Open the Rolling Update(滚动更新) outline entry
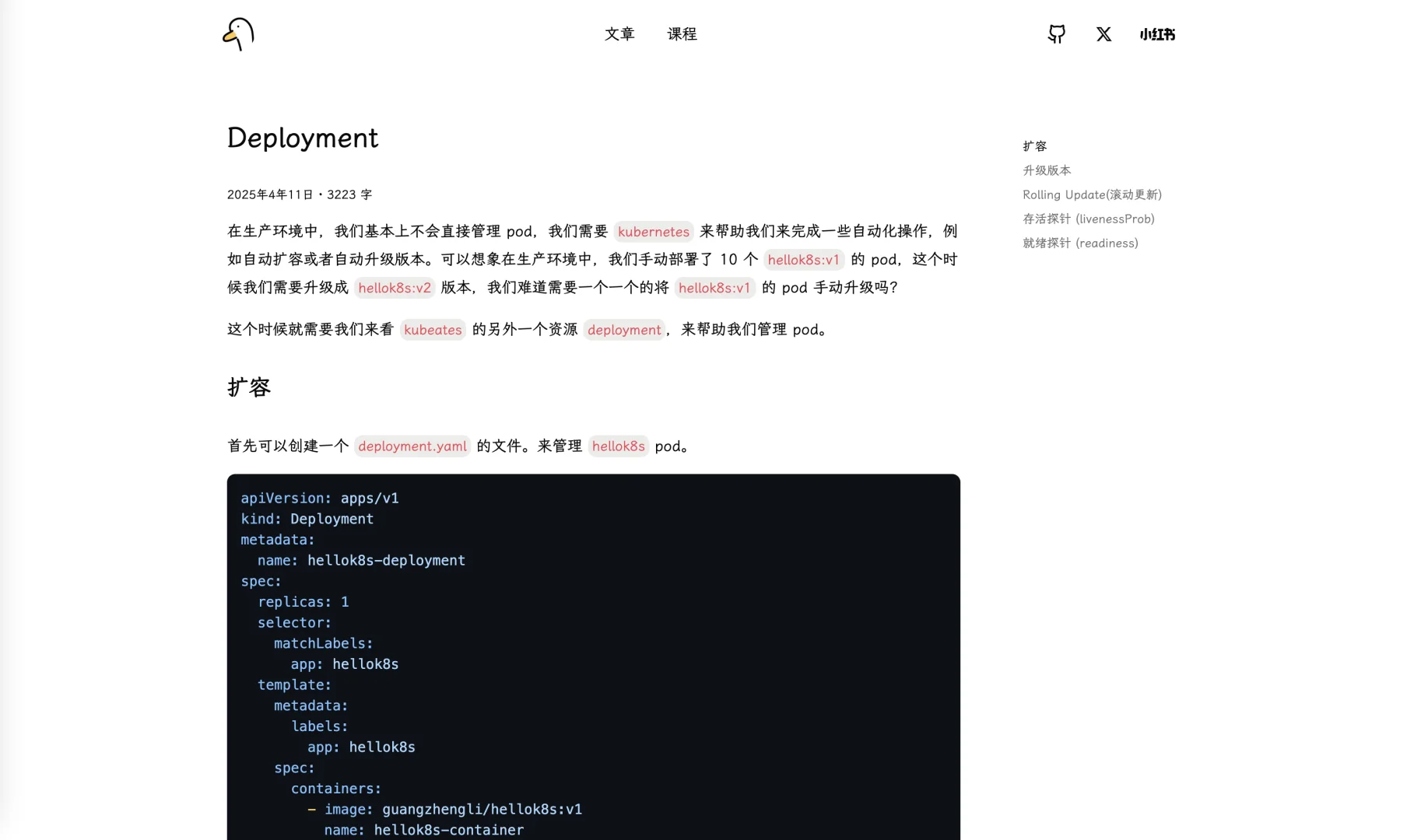This screenshot has width=1421, height=840. pos(1092,194)
